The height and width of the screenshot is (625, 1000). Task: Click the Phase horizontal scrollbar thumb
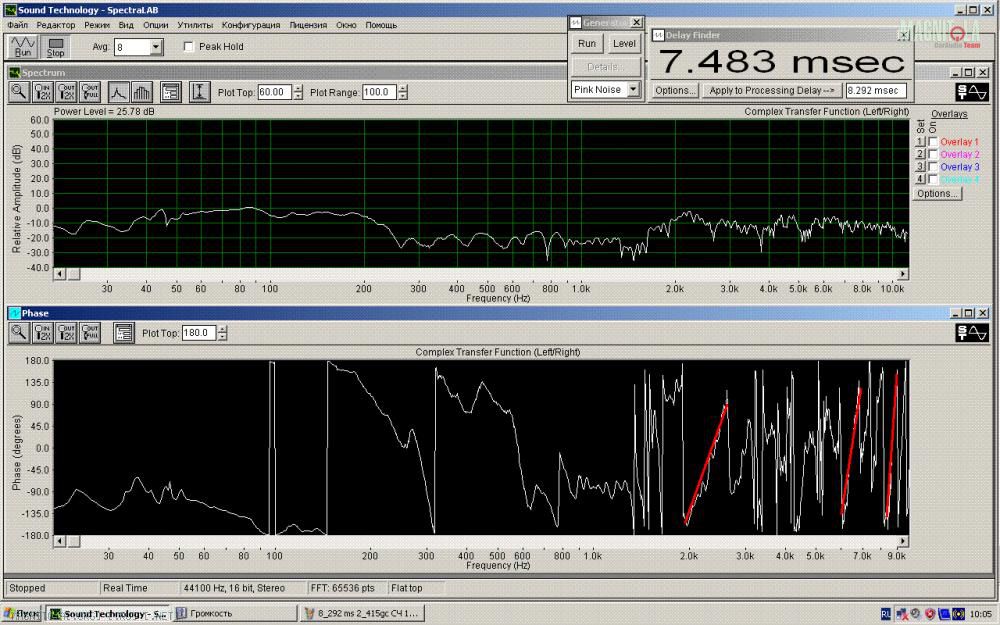74,541
